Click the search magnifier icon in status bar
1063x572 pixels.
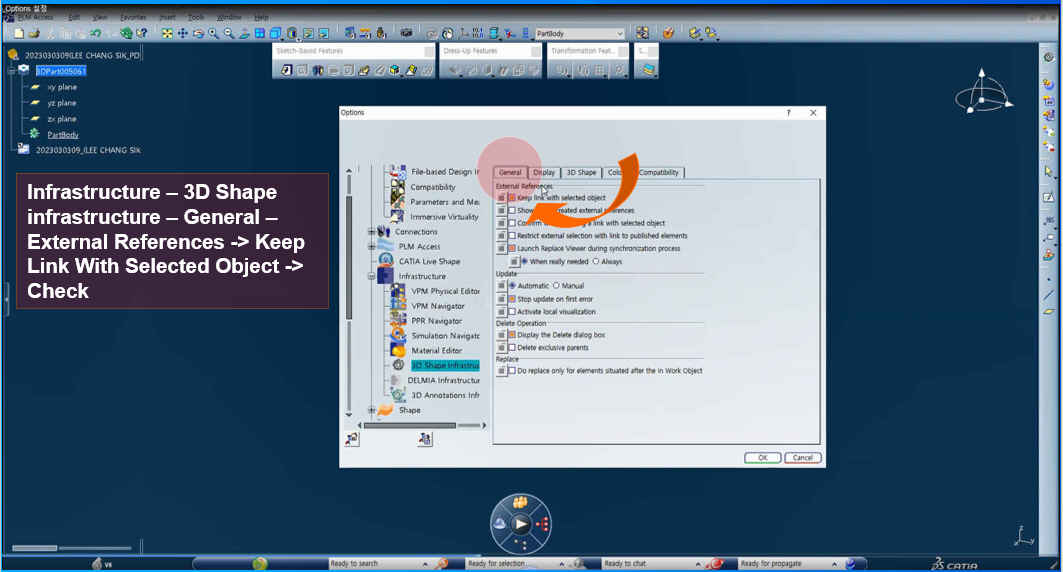442,564
